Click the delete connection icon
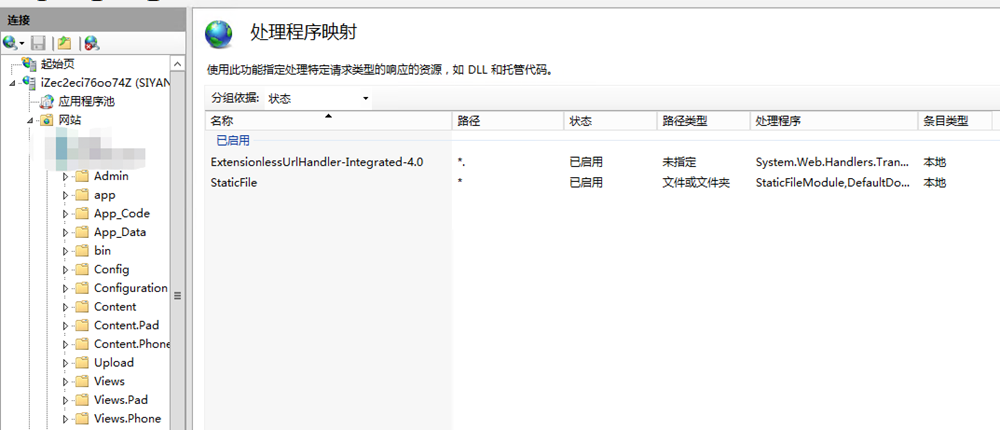 (x=92, y=43)
